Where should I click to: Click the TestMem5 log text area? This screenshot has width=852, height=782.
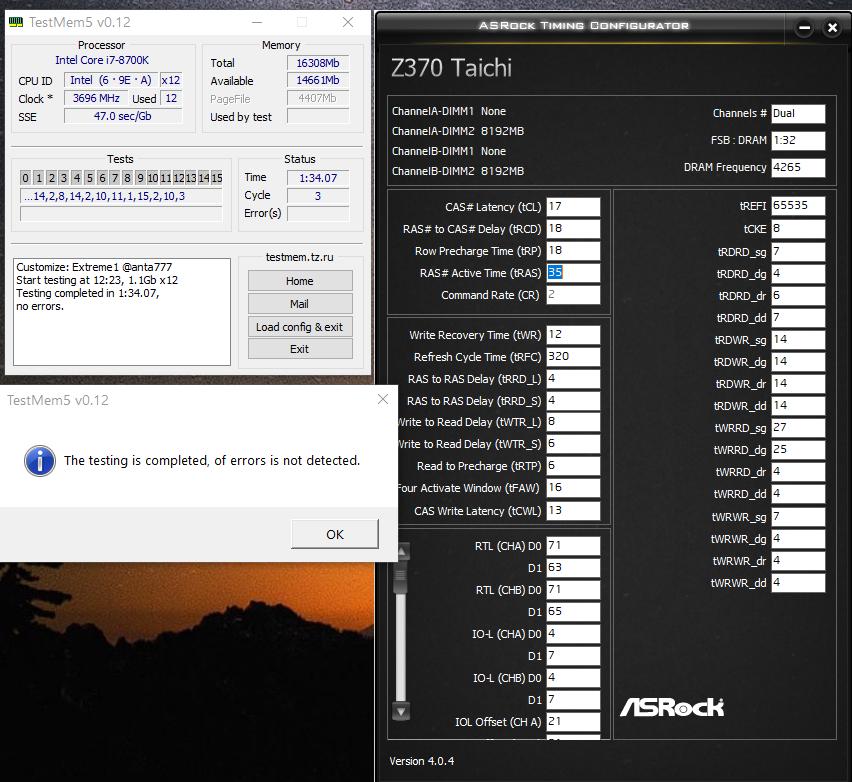click(122, 312)
